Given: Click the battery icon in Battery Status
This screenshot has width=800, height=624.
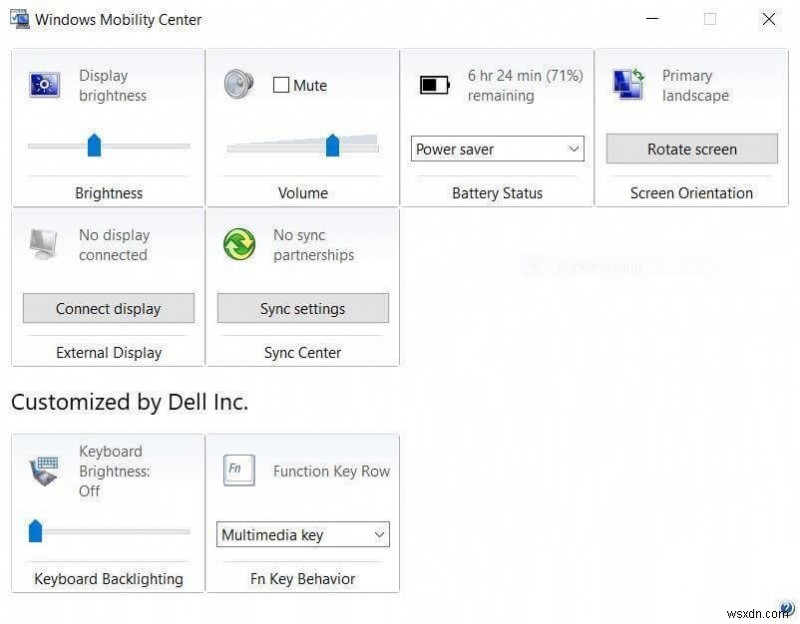Looking at the screenshot, I should [434, 85].
